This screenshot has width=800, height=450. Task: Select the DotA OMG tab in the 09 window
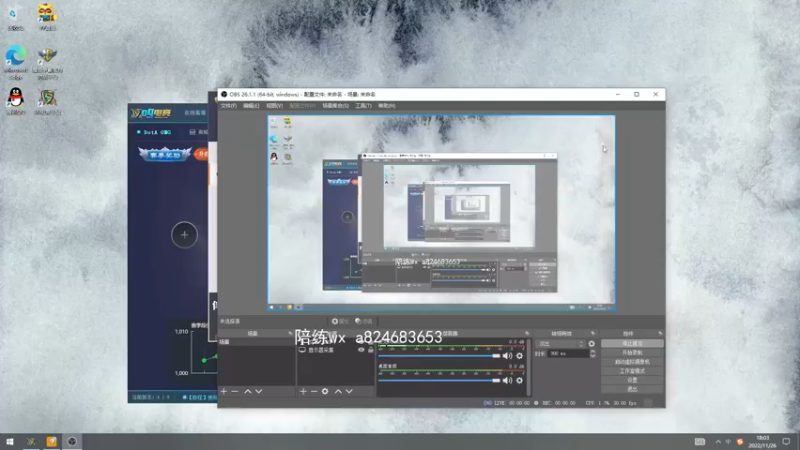pyautogui.click(x=155, y=132)
